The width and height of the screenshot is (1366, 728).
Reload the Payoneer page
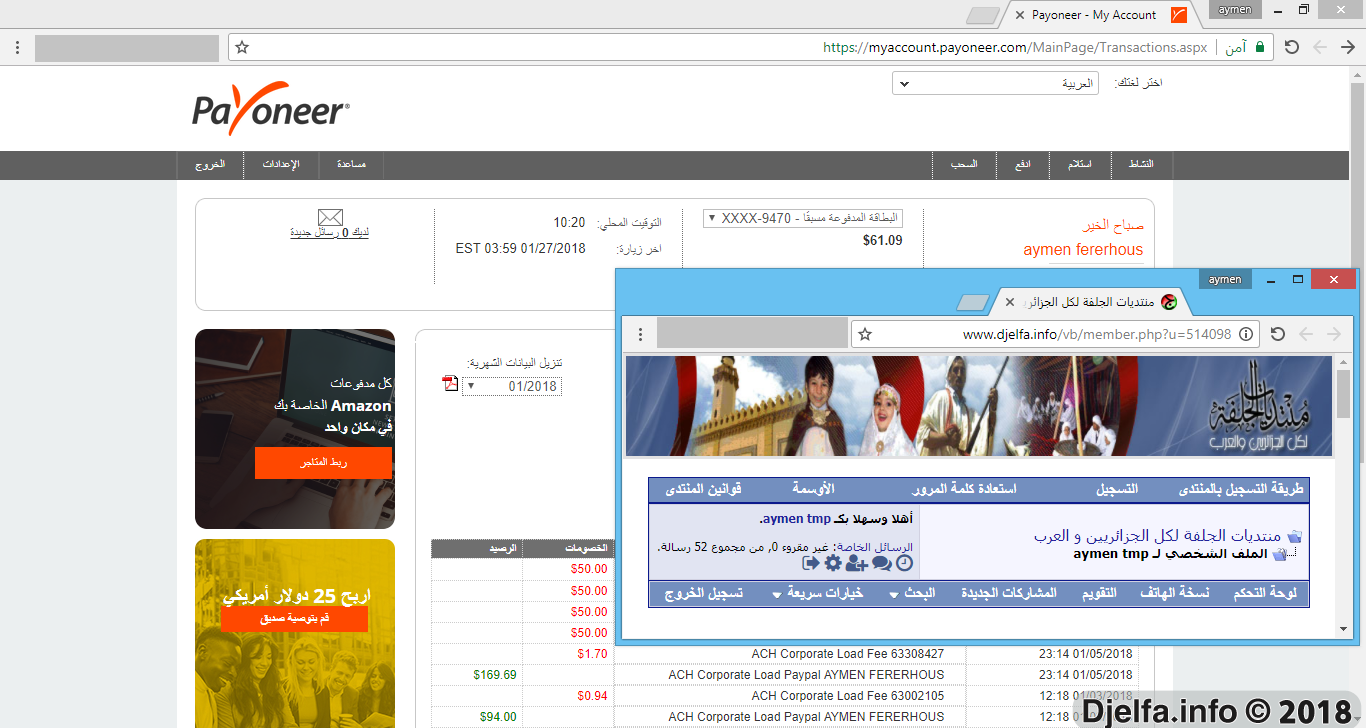[1291, 47]
